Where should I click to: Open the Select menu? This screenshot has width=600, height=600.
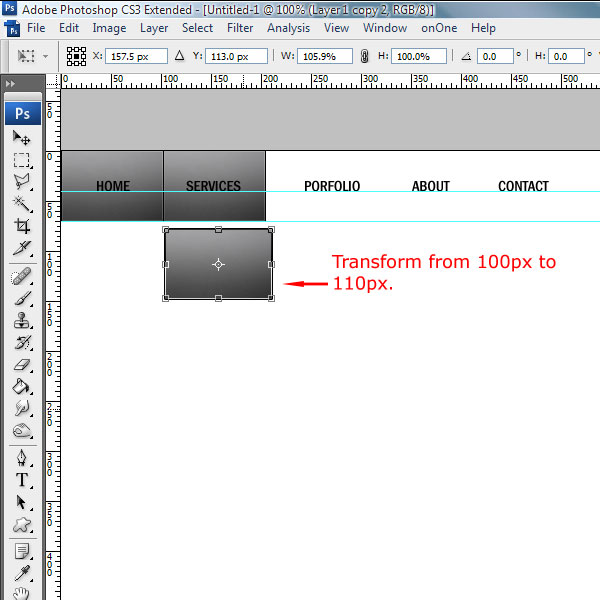[x=197, y=28]
